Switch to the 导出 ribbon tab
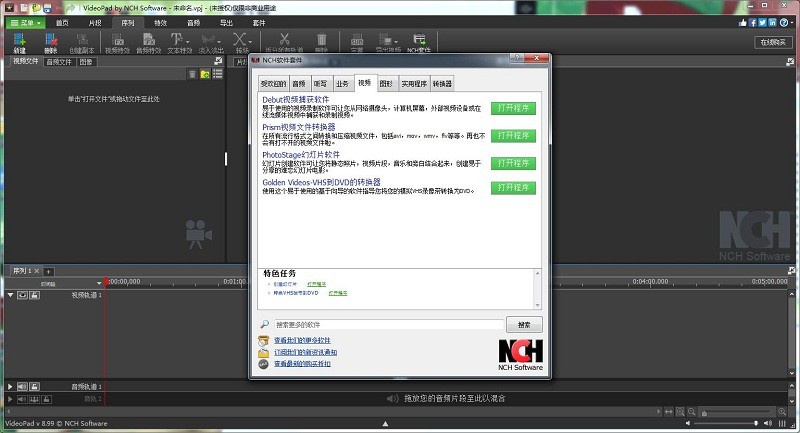 pos(226,22)
